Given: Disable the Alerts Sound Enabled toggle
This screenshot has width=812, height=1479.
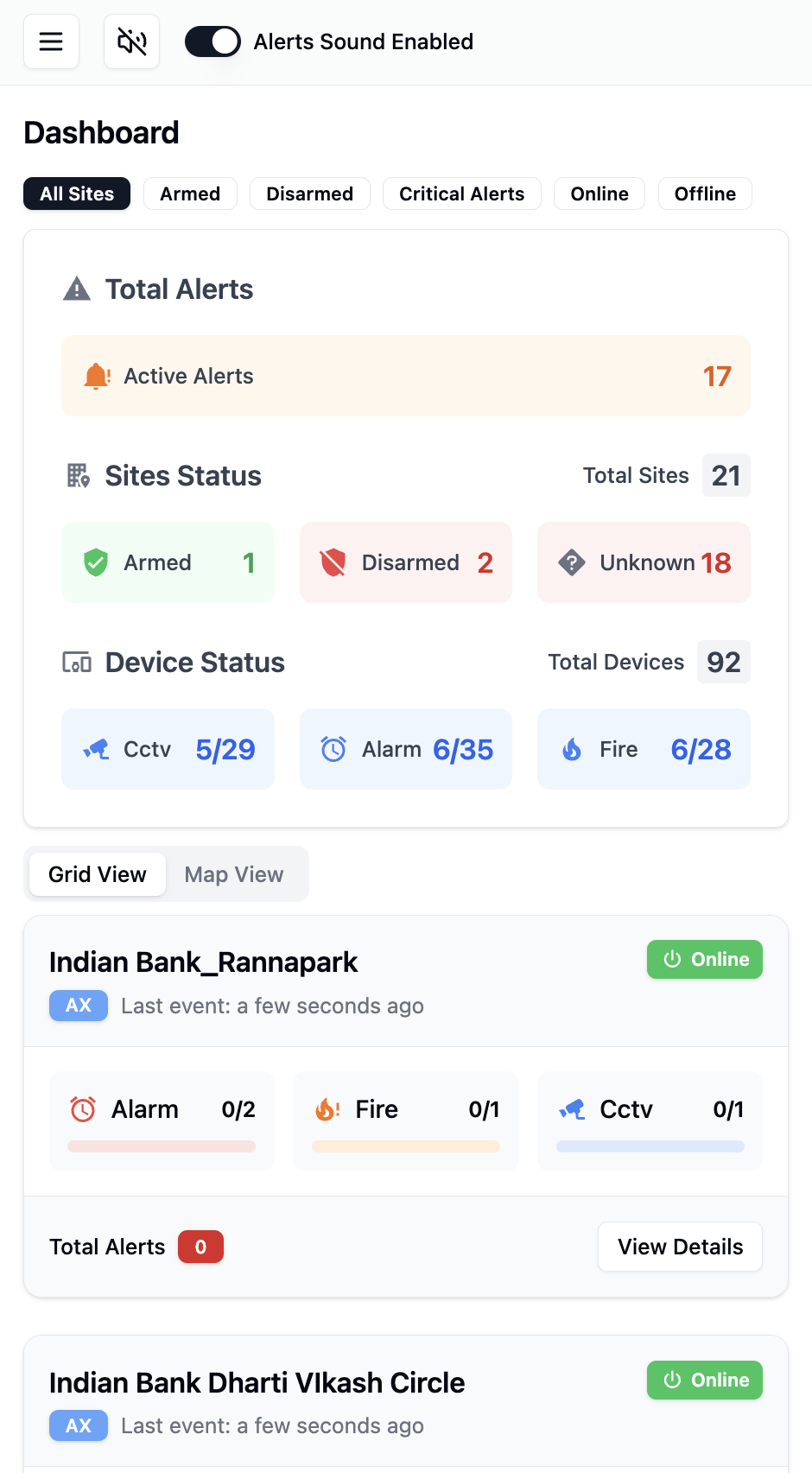Looking at the screenshot, I should 213,41.
